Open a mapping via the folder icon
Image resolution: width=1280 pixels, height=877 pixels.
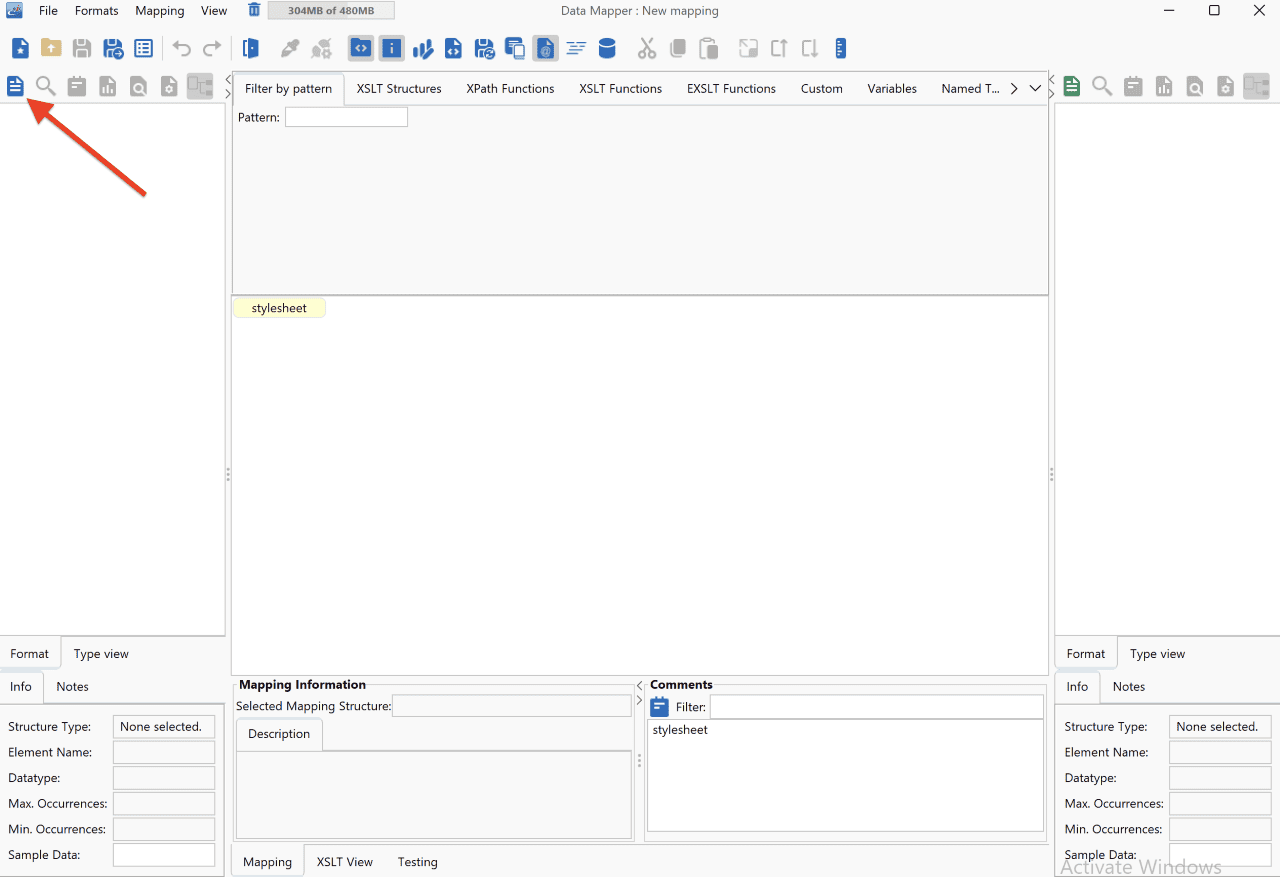point(51,48)
